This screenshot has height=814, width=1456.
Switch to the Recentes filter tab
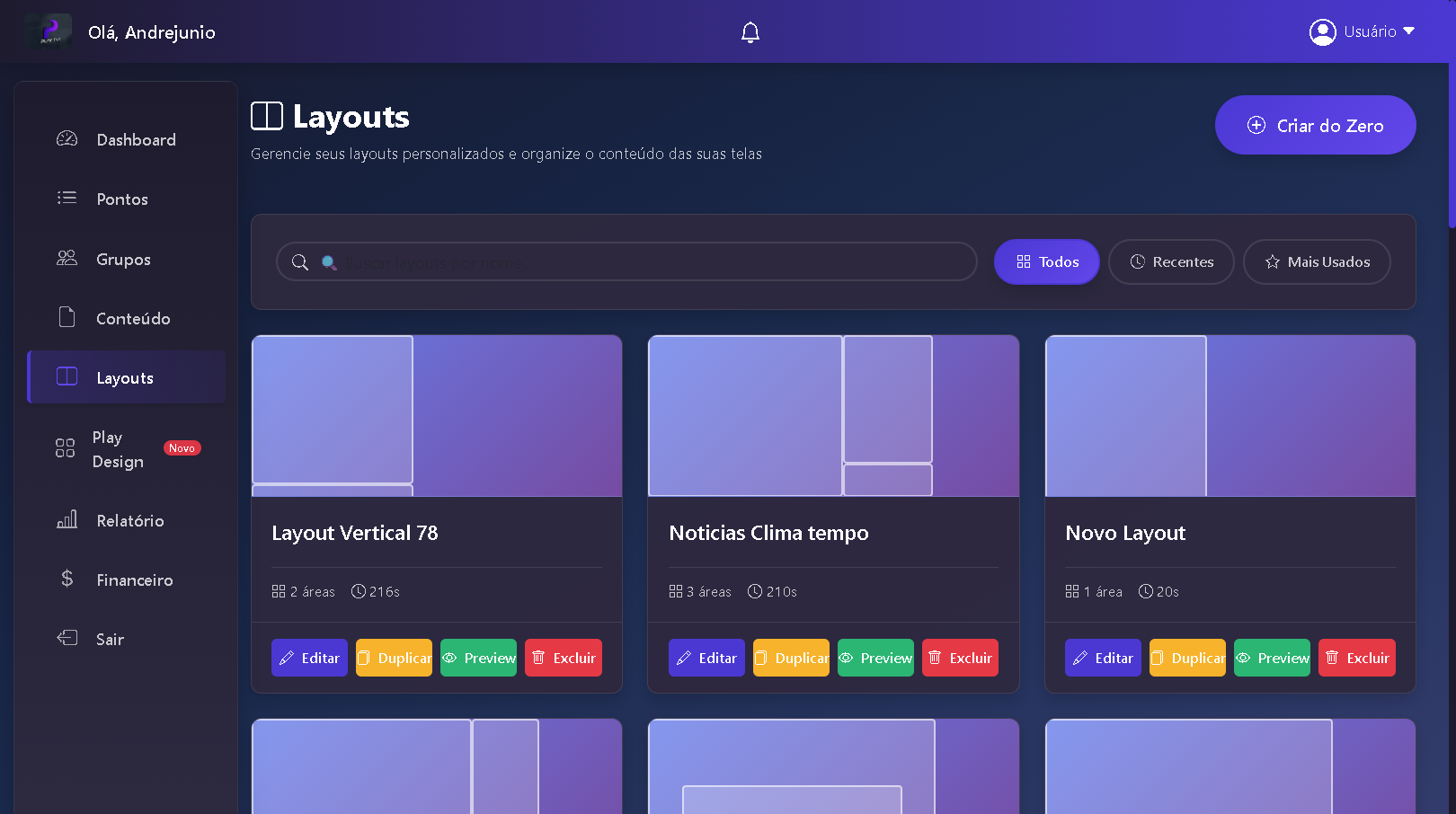point(1171,261)
